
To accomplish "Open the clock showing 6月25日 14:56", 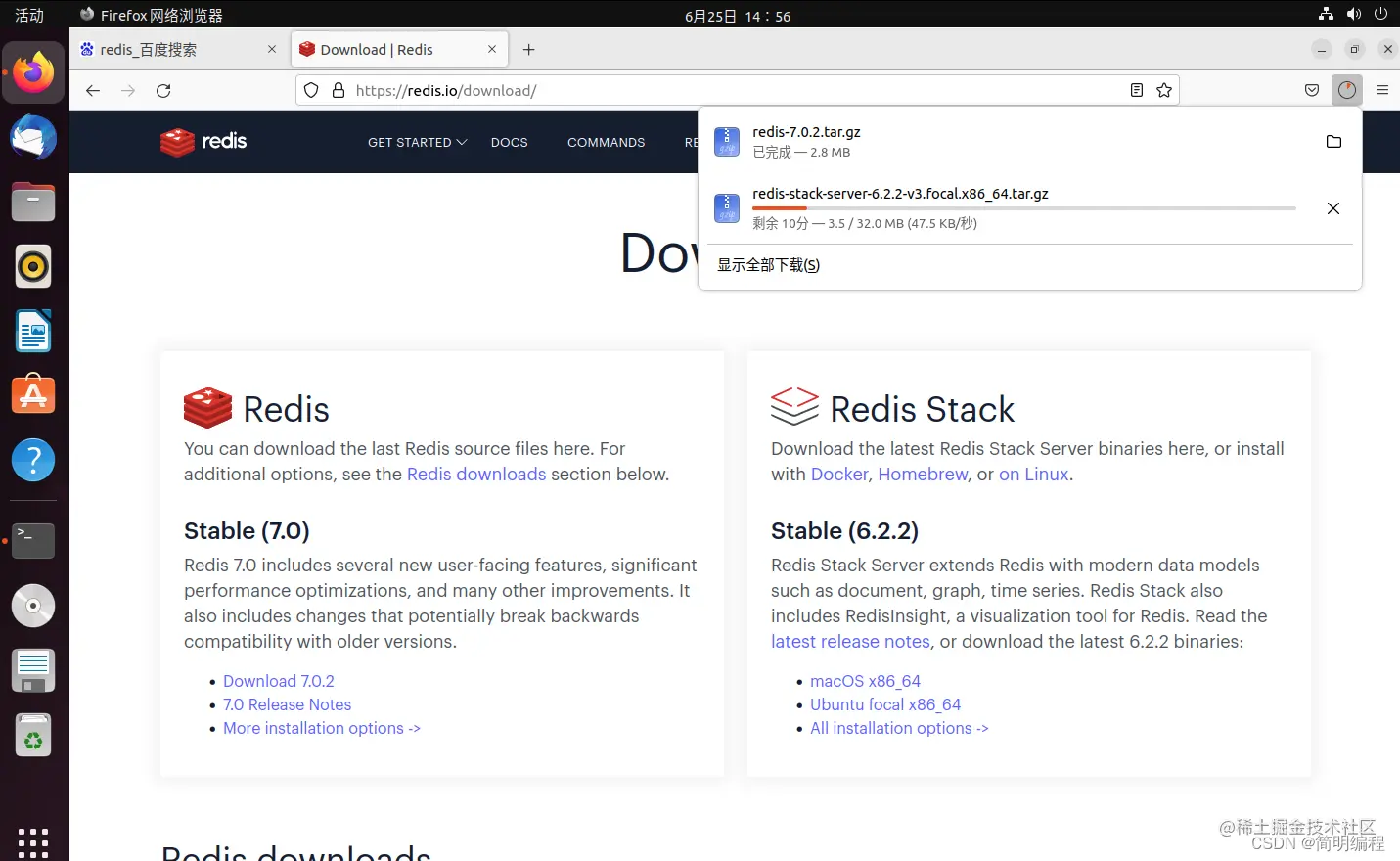I will pos(738,16).
